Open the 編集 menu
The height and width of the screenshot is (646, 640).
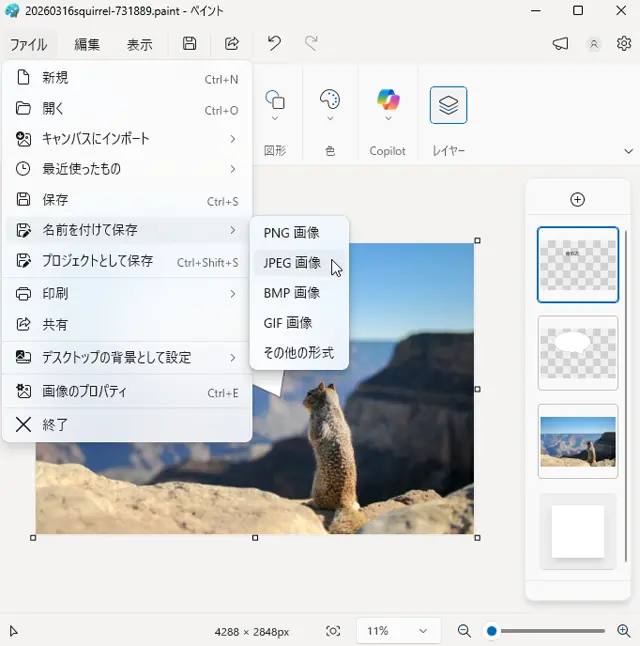point(87,44)
